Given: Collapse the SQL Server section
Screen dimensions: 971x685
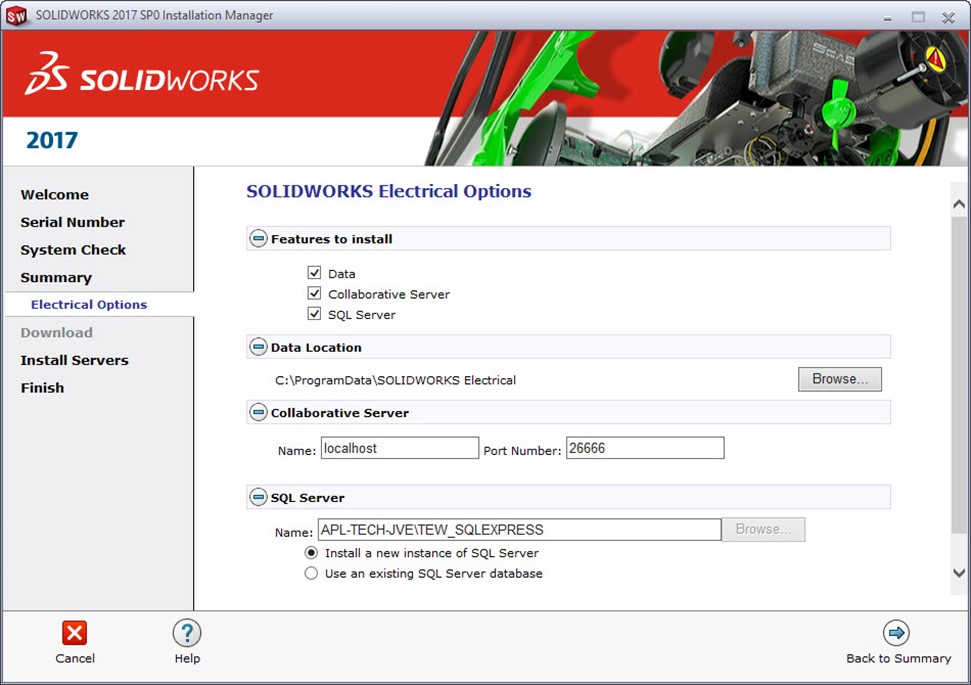Looking at the screenshot, I should (258, 498).
